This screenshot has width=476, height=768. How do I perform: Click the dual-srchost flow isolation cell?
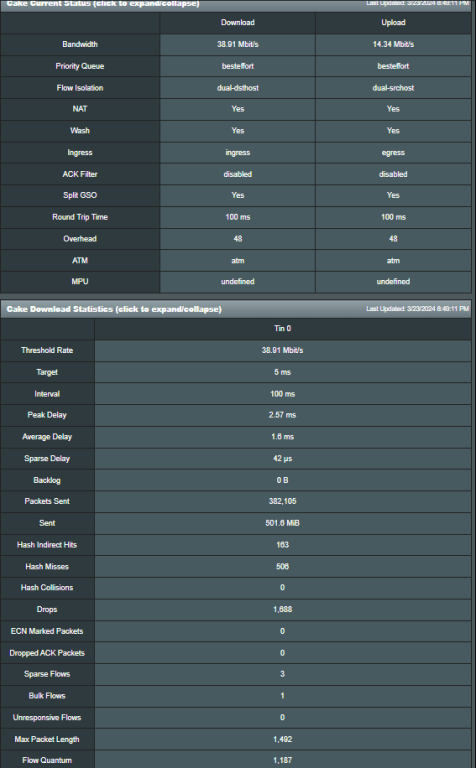click(x=393, y=88)
